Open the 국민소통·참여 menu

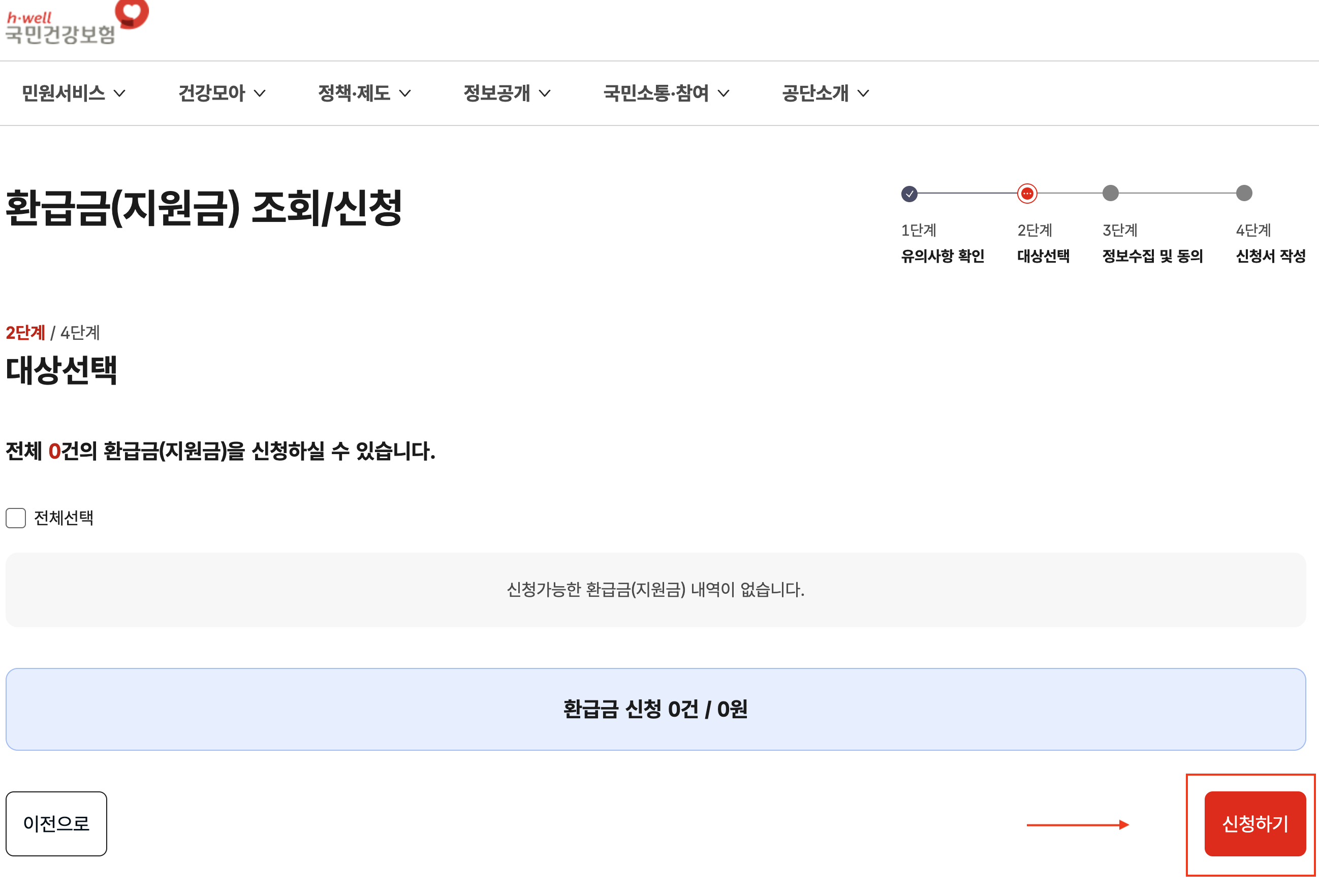tap(655, 93)
